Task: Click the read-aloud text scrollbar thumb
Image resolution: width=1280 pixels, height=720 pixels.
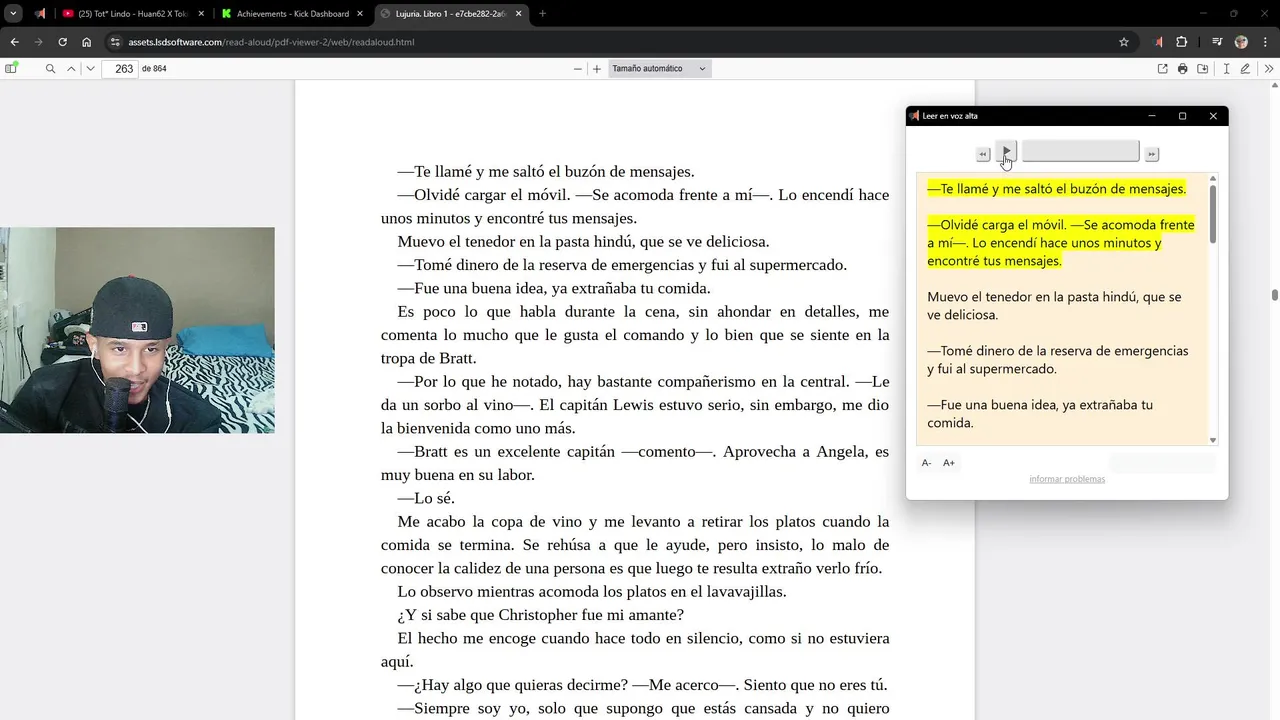Action: point(1213,213)
